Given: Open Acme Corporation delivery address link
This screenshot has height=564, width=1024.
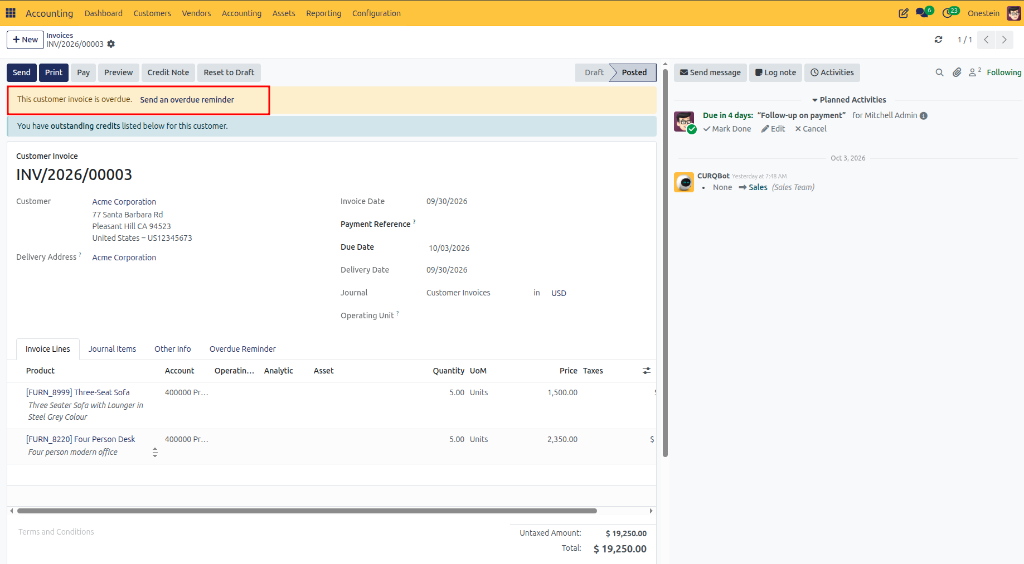Looking at the screenshot, I should click(124, 258).
